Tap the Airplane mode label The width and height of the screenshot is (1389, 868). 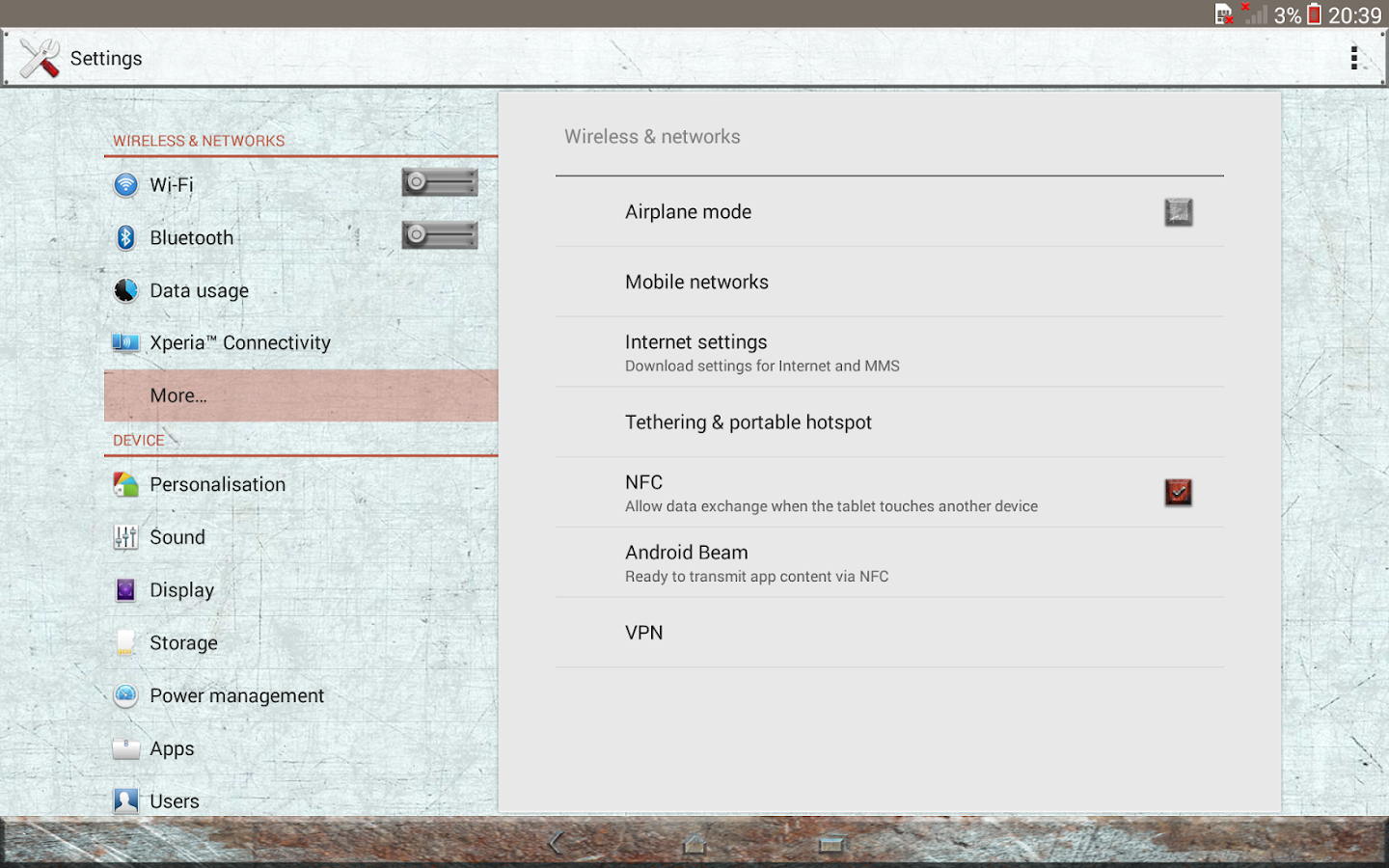tap(689, 212)
